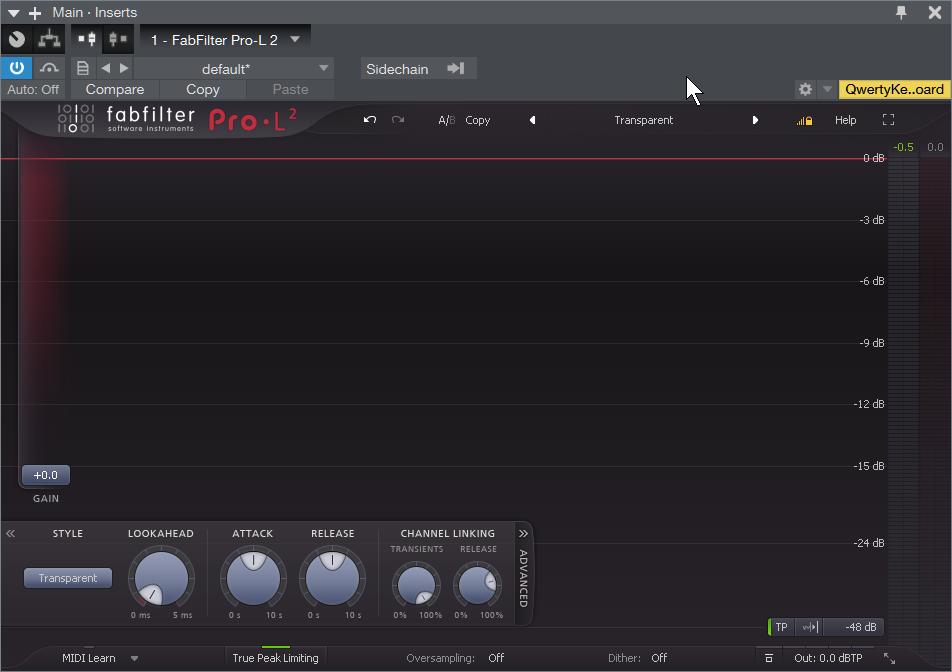Viewport: 952px width, 672px height.
Task: Open the default* preset dropdown
Action: click(234, 69)
